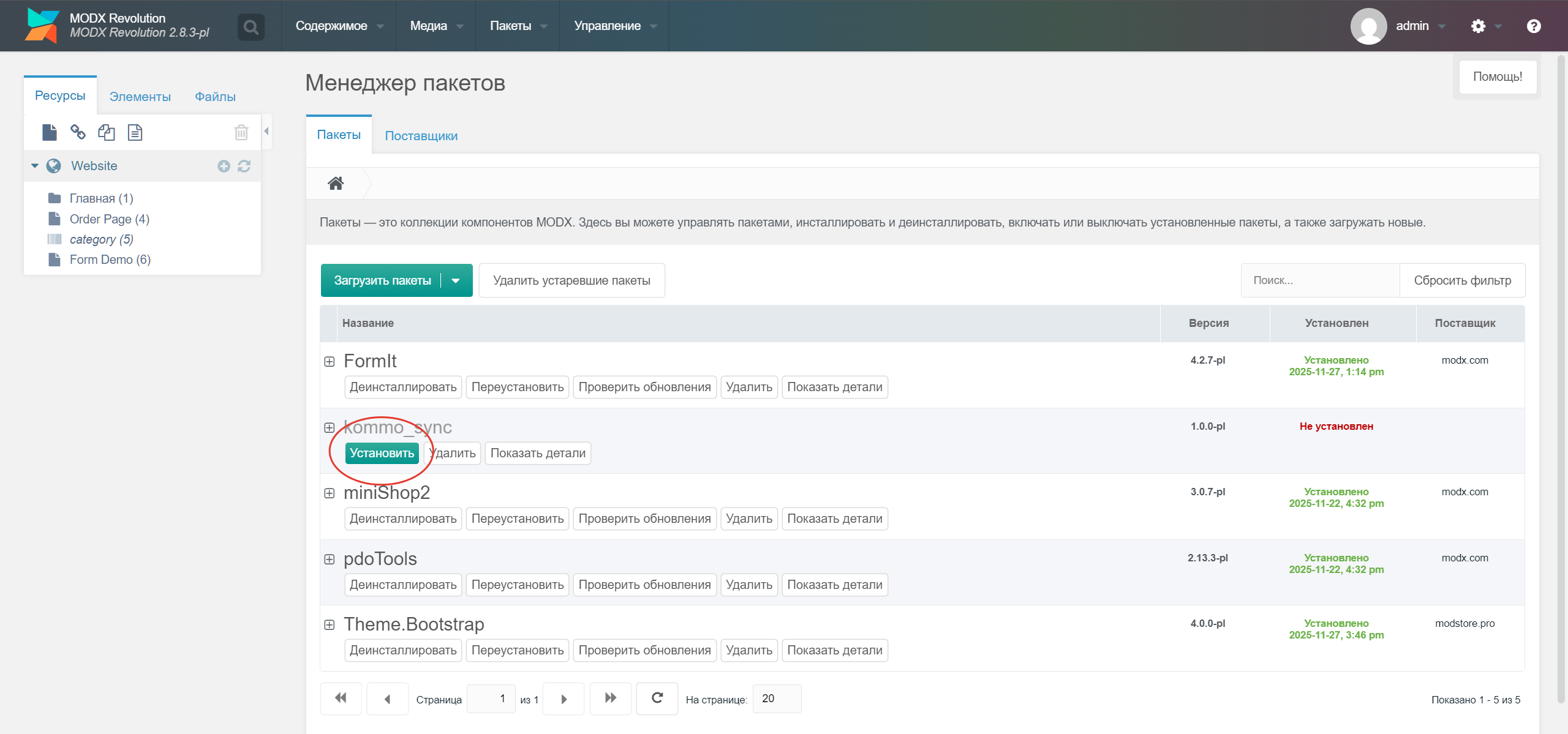
Task: Click the Помощь! button
Action: (x=1498, y=77)
